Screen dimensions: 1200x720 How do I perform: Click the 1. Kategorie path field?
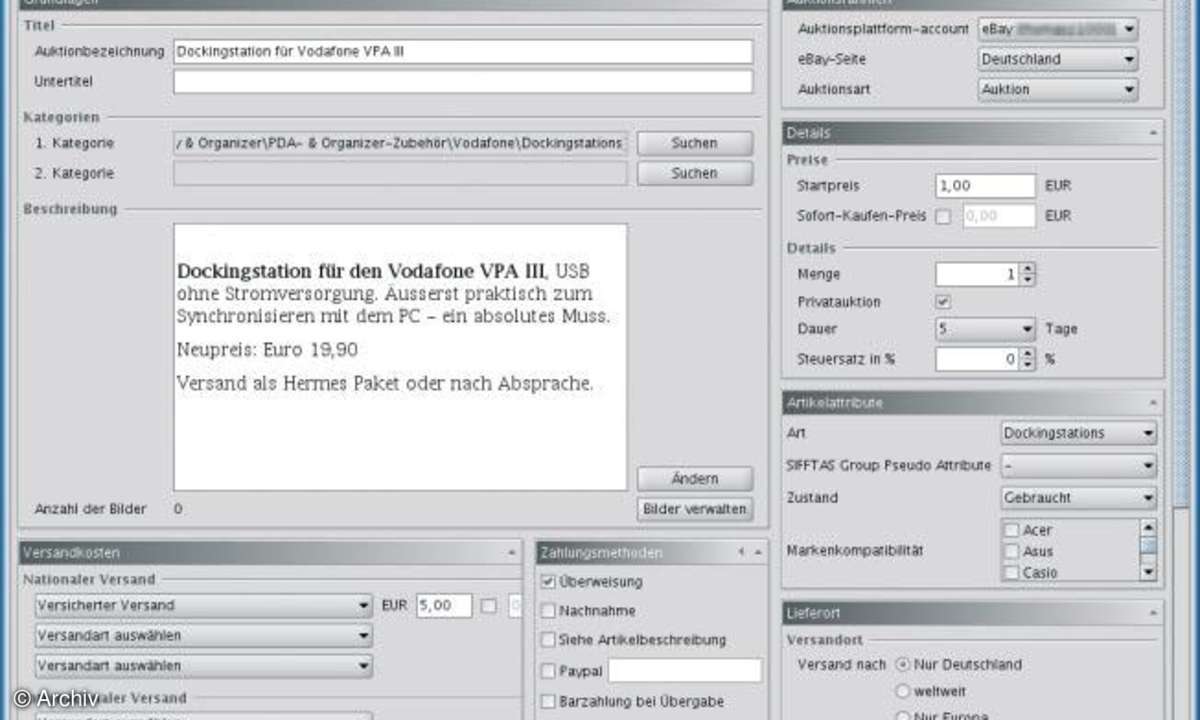(400, 143)
